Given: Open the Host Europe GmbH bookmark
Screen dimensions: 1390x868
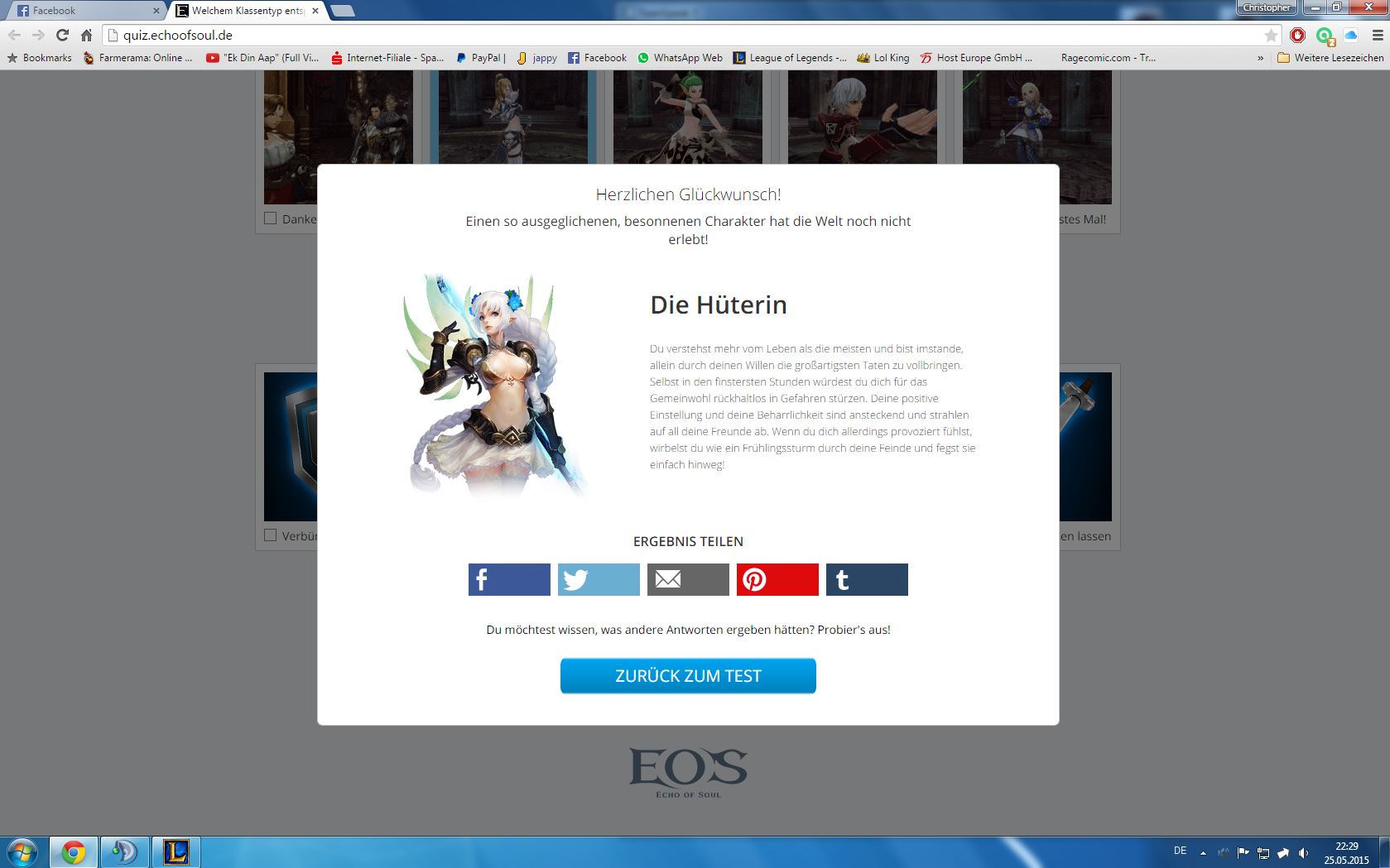Looking at the screenshot, I should 977,58.
